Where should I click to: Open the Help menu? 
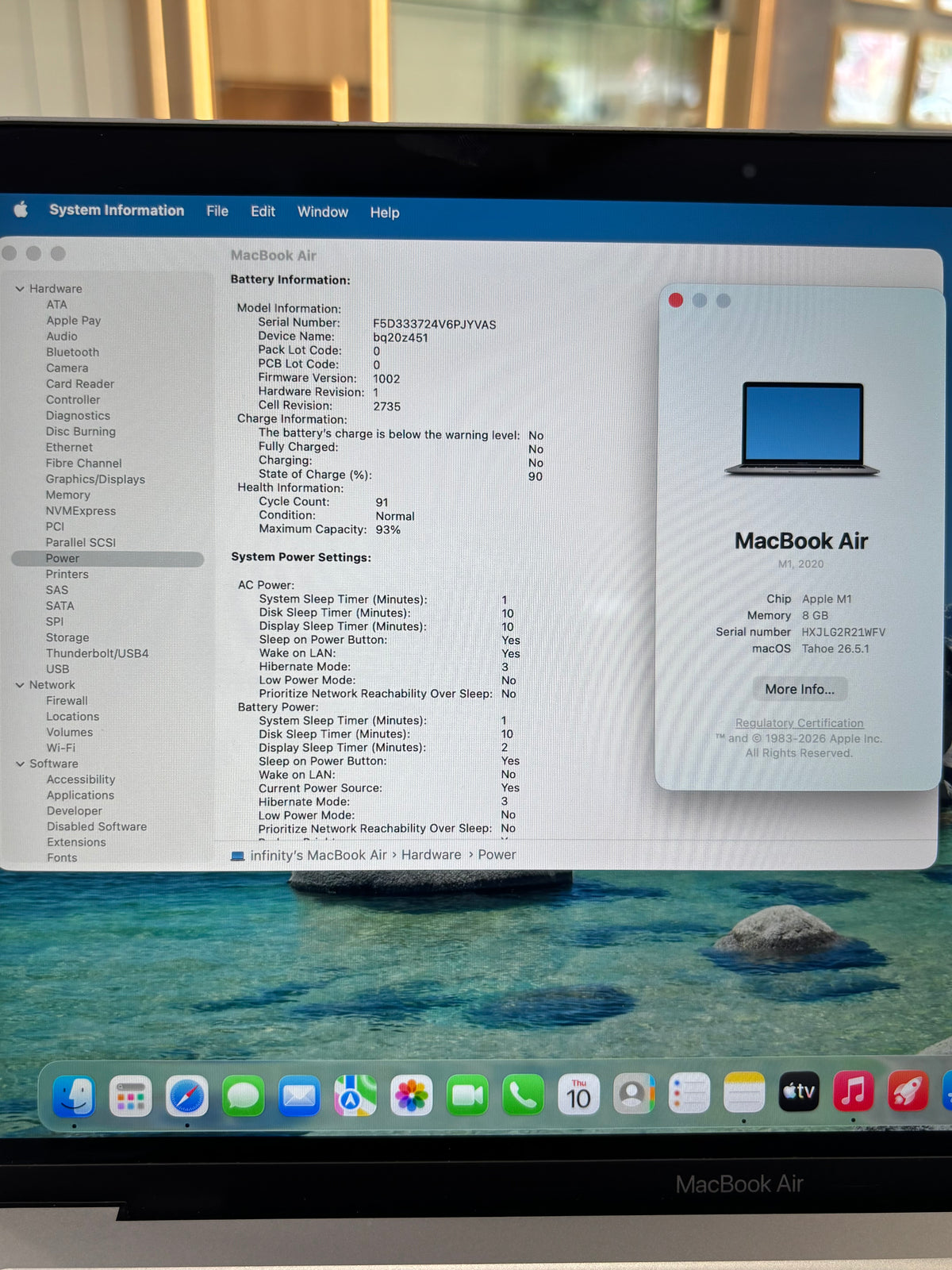point(385,213)
